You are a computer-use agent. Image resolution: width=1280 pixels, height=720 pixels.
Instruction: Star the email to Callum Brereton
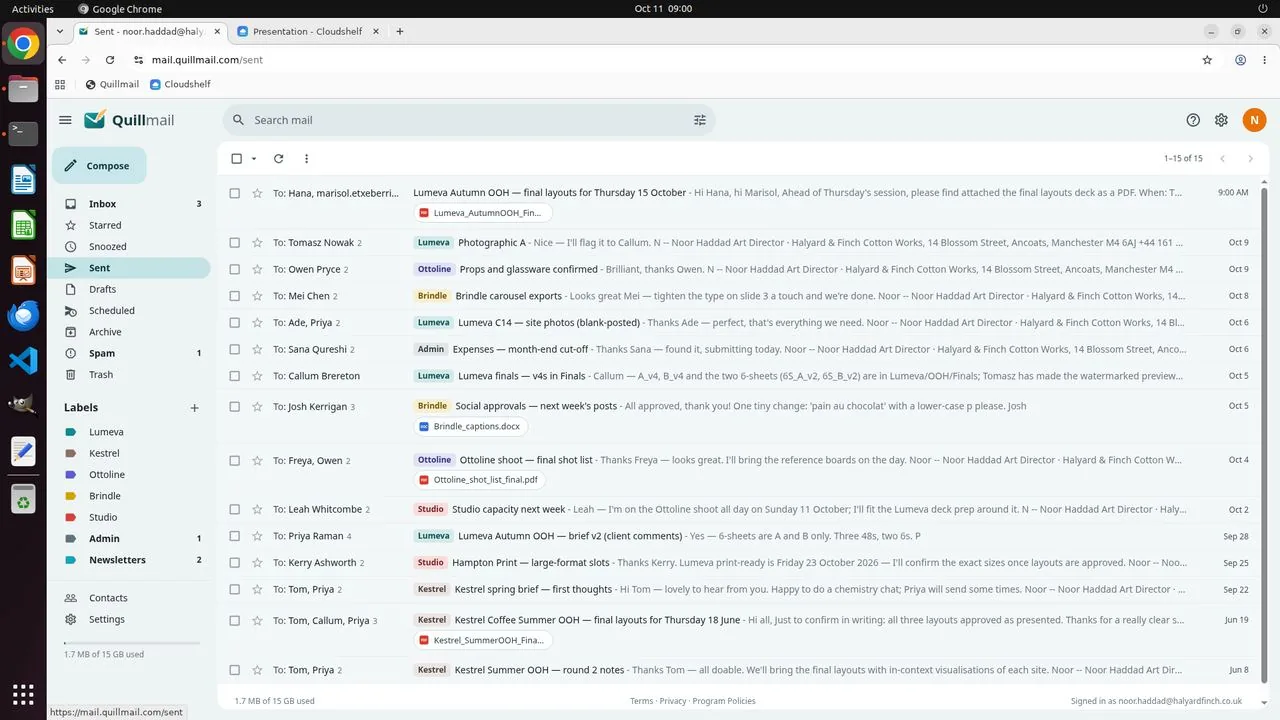click(x=257, y=376)
